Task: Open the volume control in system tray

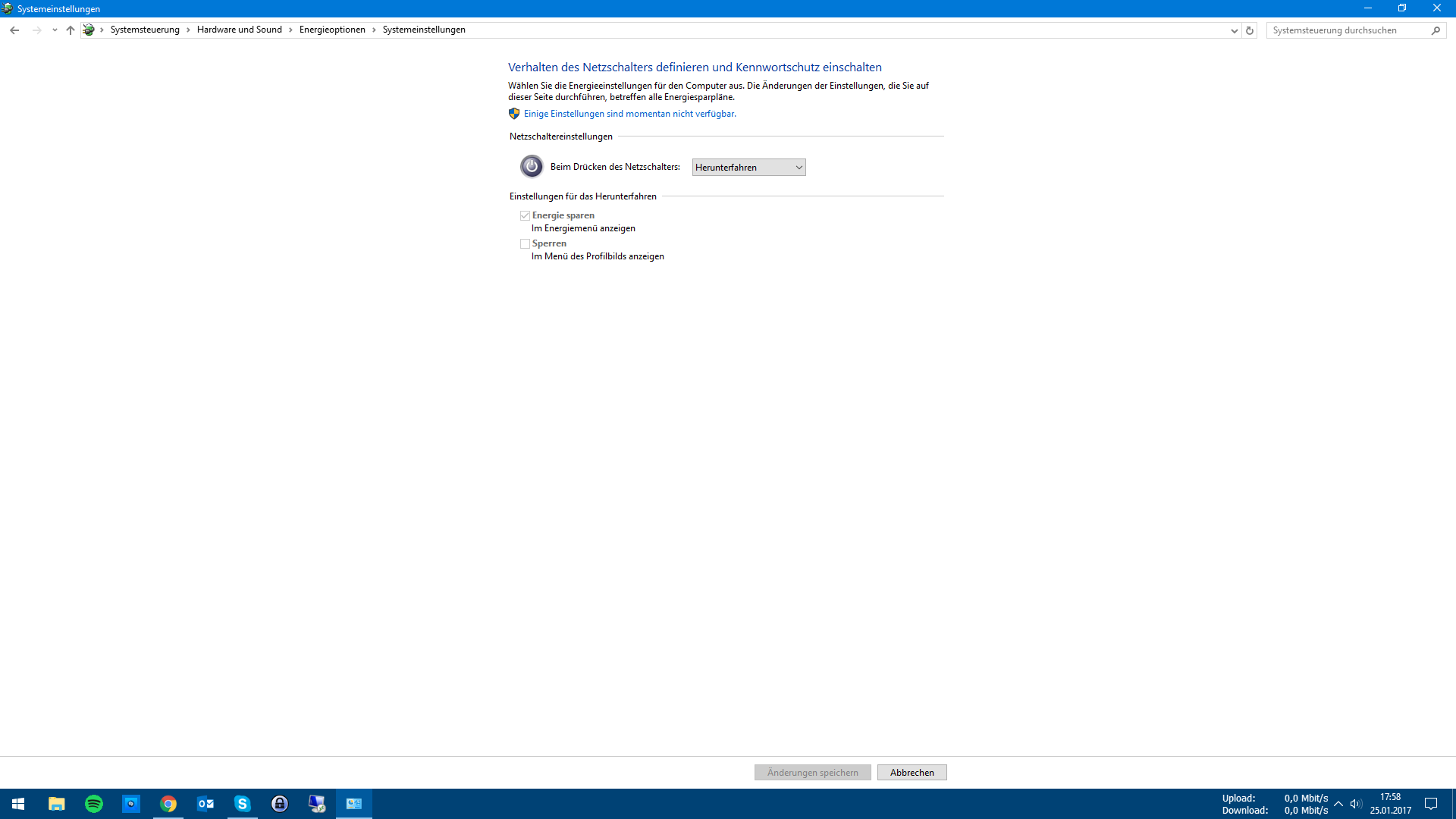Action: coord(1356,804)
